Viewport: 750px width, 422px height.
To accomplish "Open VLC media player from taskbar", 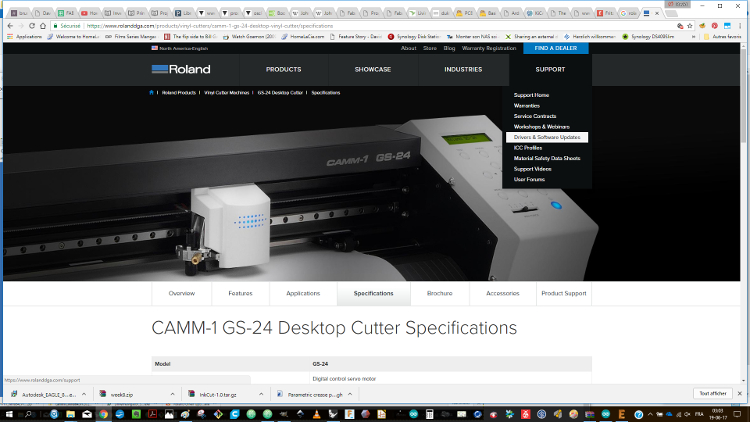I will 317,414.
